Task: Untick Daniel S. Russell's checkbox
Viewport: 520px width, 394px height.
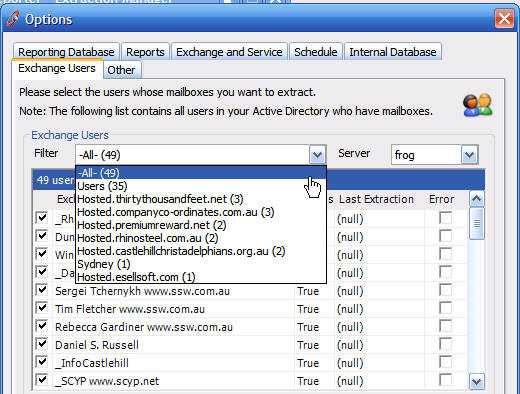Action: click(x=42, y=343)
